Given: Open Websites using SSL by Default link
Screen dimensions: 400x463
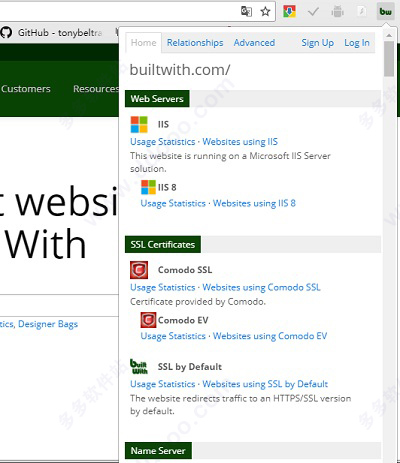Looking at the screenshot, I should tap(265, 384).
